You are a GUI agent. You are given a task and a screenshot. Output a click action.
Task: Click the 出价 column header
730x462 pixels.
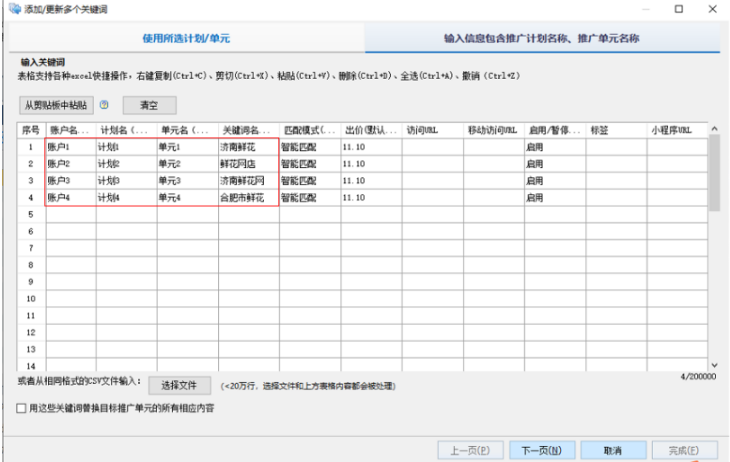pyautogui.click(x=371, y=130)
